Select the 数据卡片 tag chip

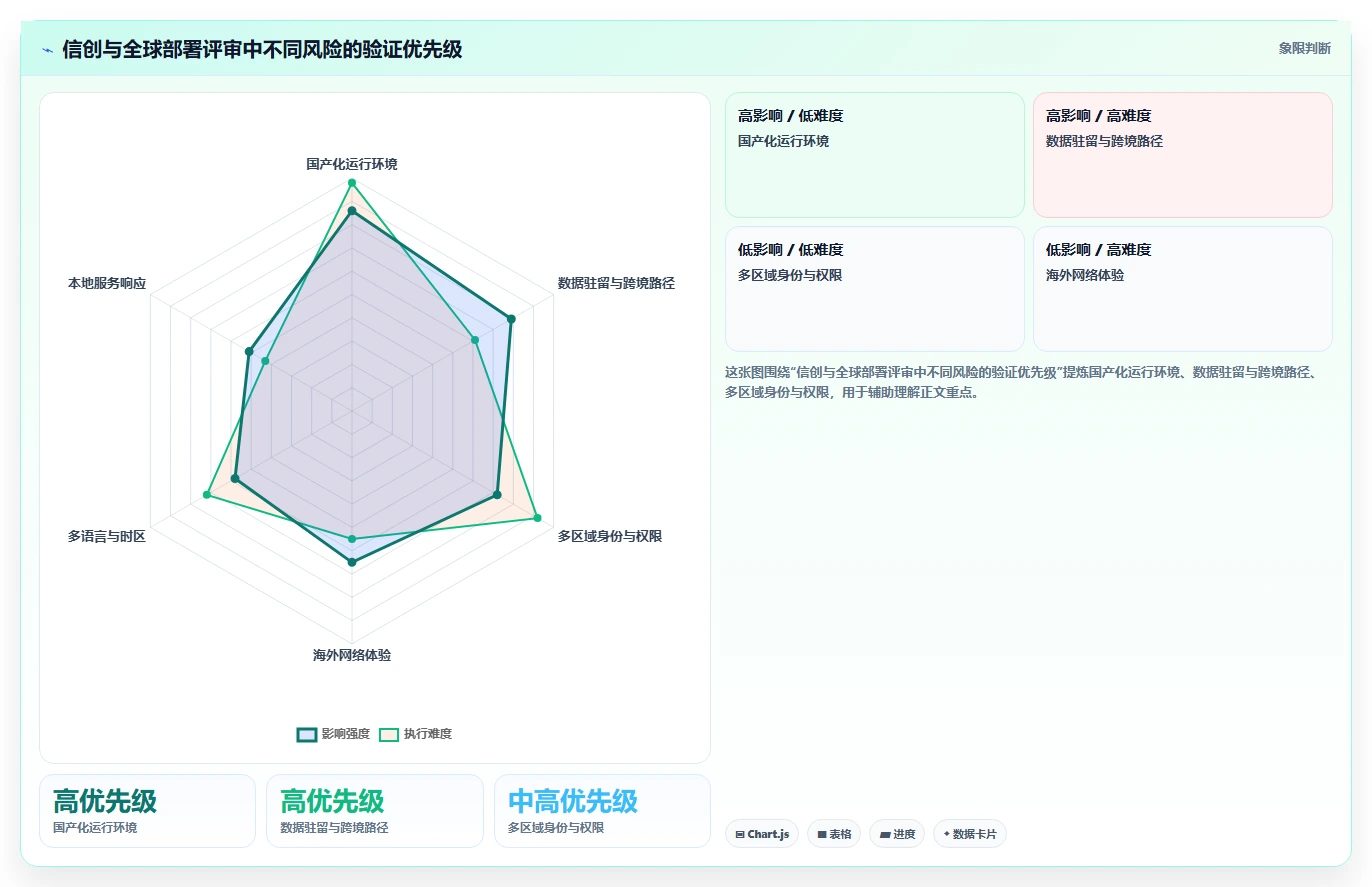(970, 834)
